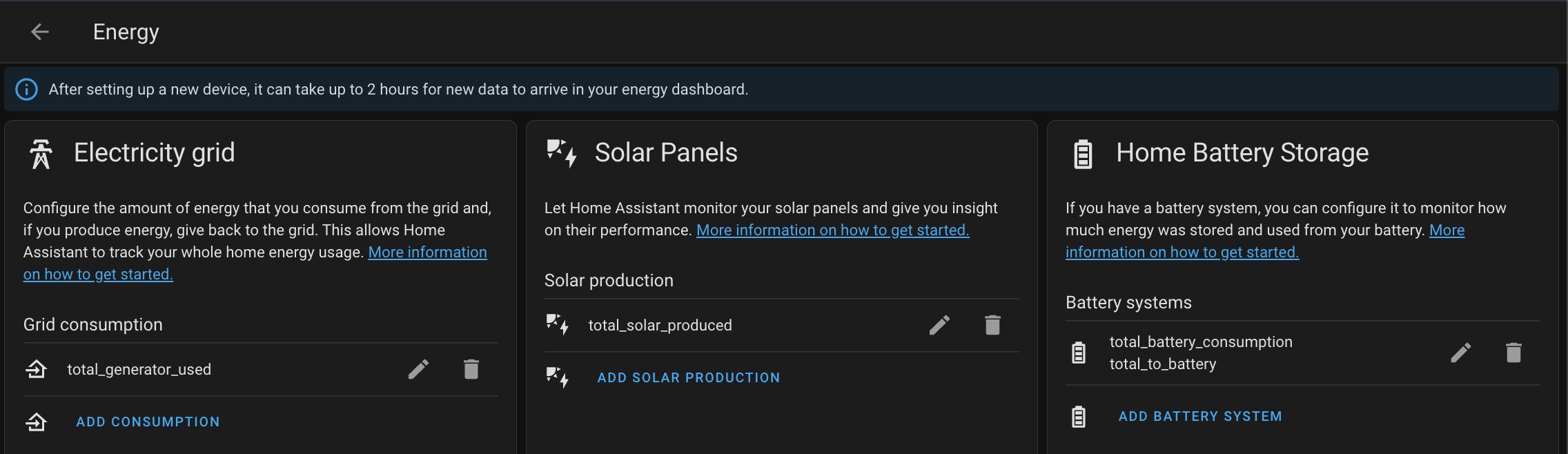Screen dimensions: 1568x454
Task: Edit the total_generator_used consumption entry
Action: [x=418, y=369]
